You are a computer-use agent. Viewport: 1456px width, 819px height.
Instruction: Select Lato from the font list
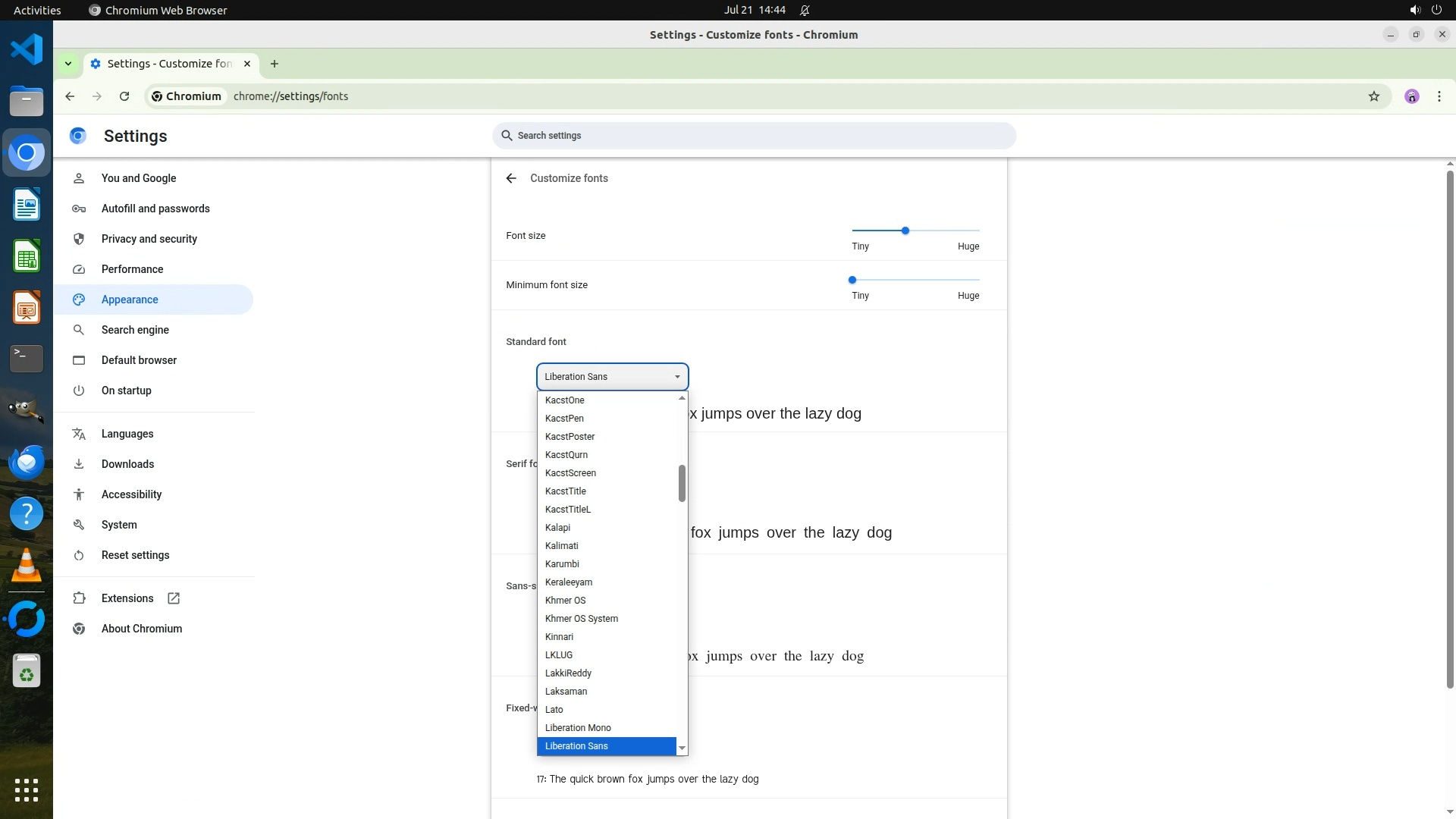click(554, 710)
